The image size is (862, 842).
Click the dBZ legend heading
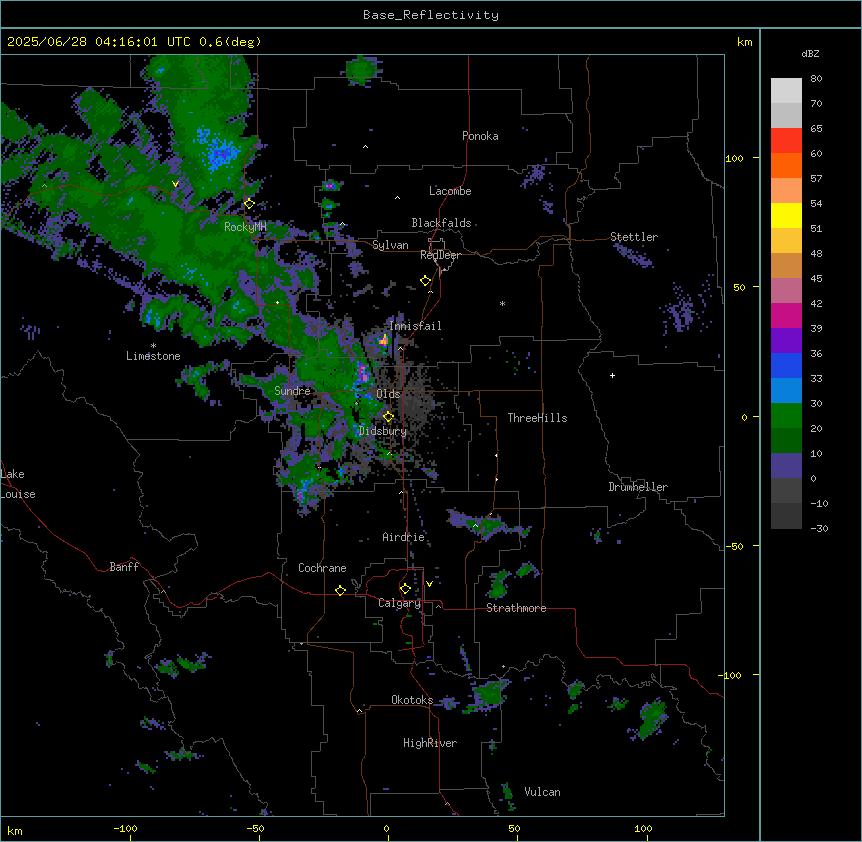[810, 53]
